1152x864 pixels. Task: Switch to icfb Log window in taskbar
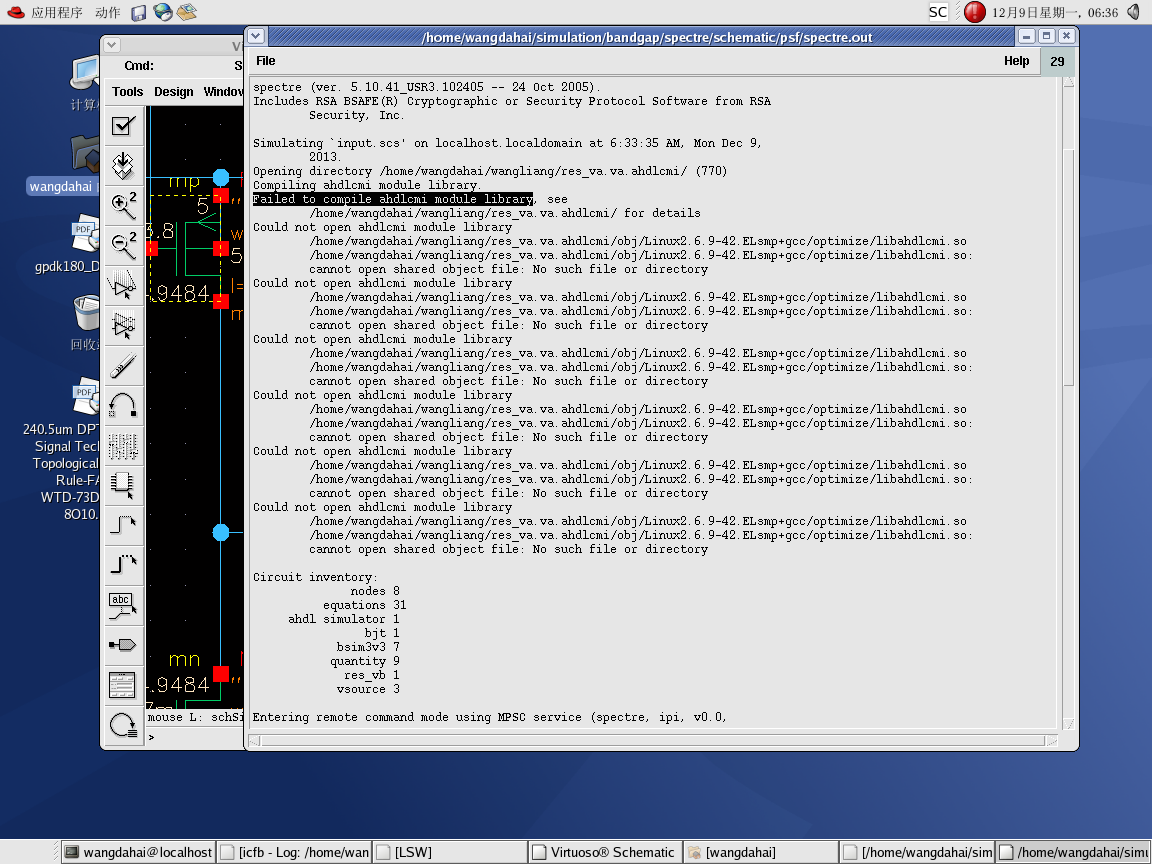[295, 852]
